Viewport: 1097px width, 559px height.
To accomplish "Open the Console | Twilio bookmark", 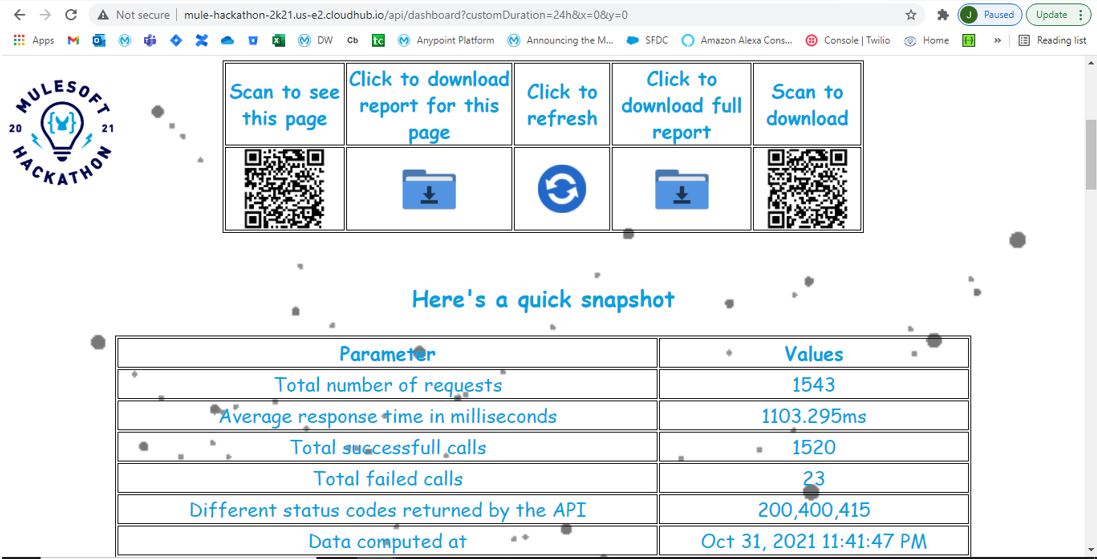I will point(848,41).
